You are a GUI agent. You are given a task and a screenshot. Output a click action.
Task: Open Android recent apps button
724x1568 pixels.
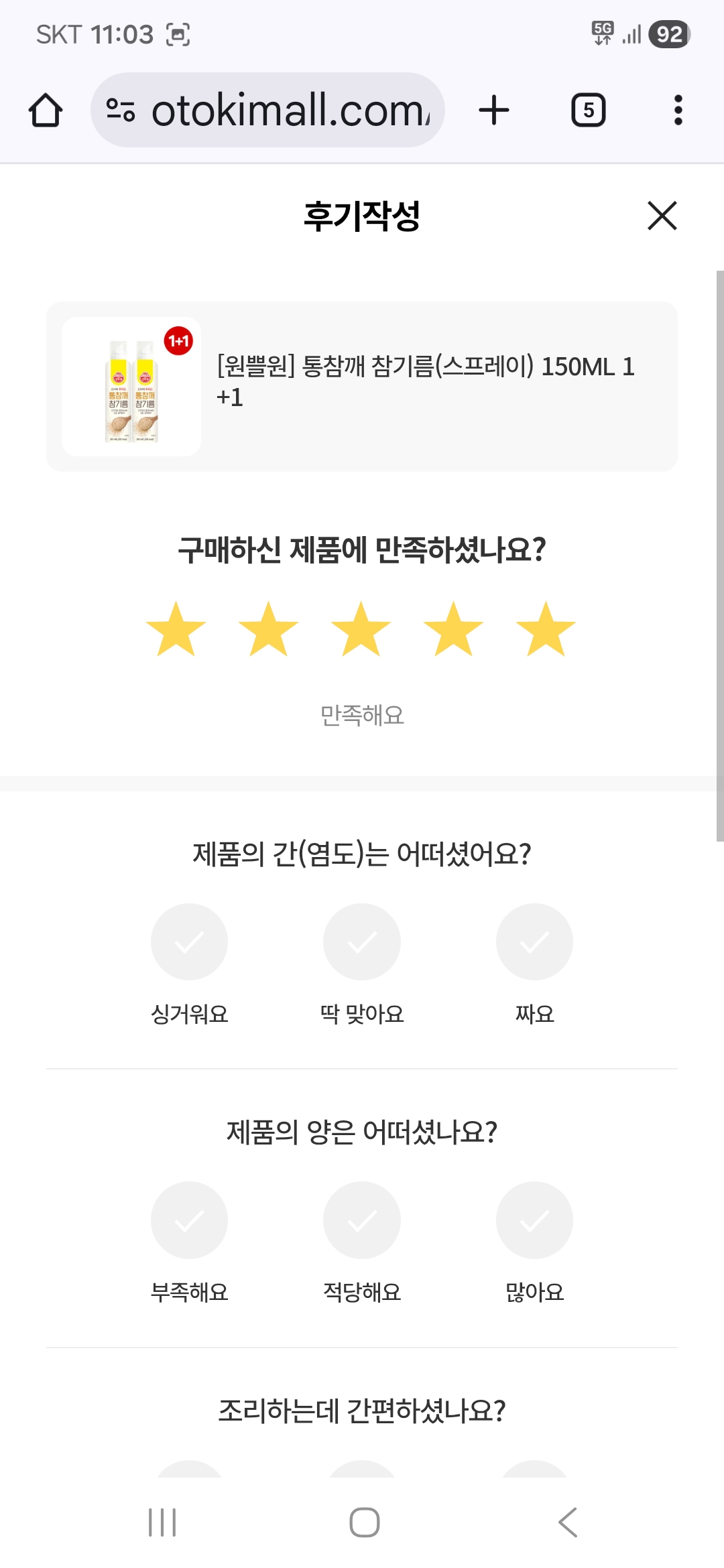point(162,1522)
